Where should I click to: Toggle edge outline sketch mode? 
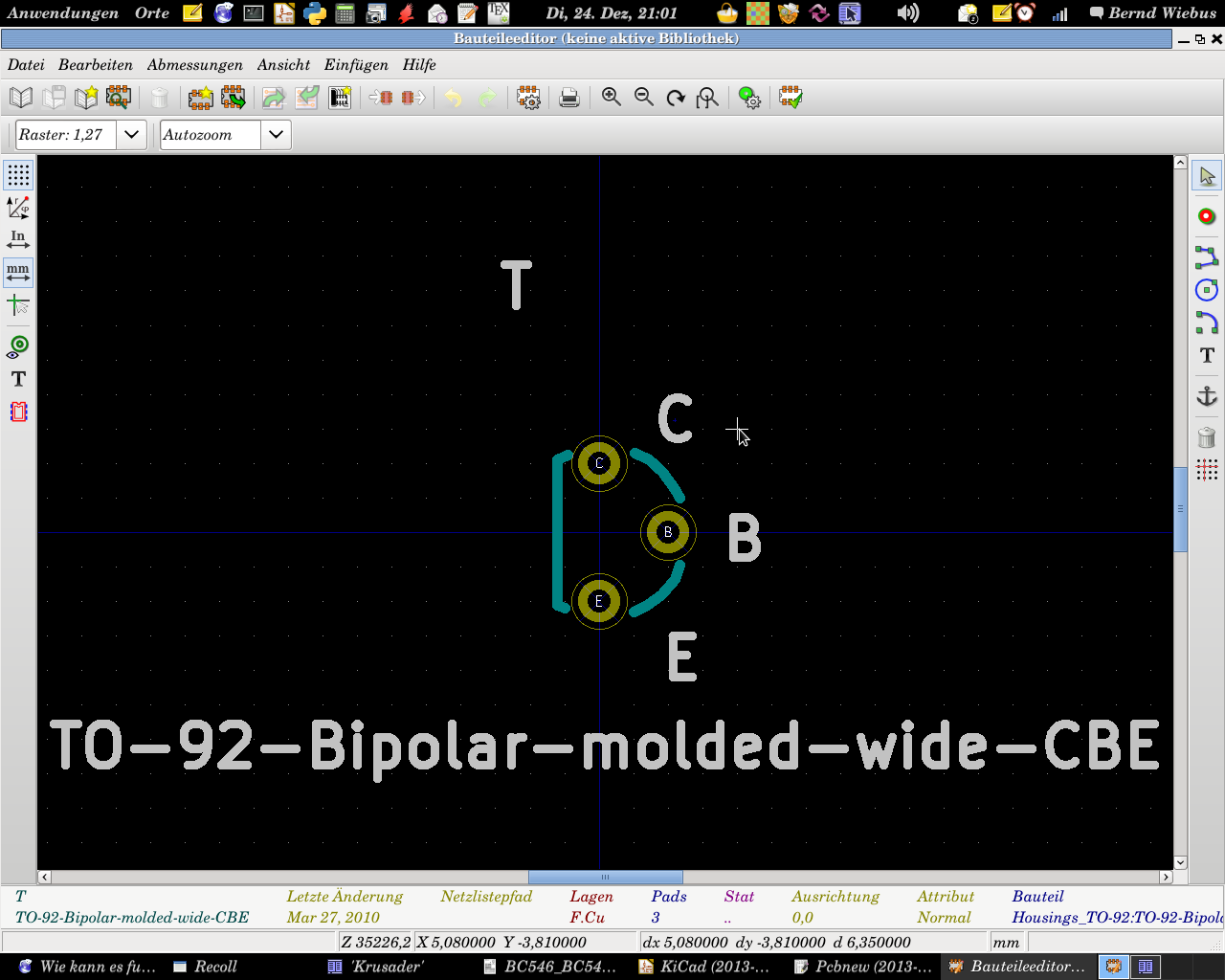point(18,412)
